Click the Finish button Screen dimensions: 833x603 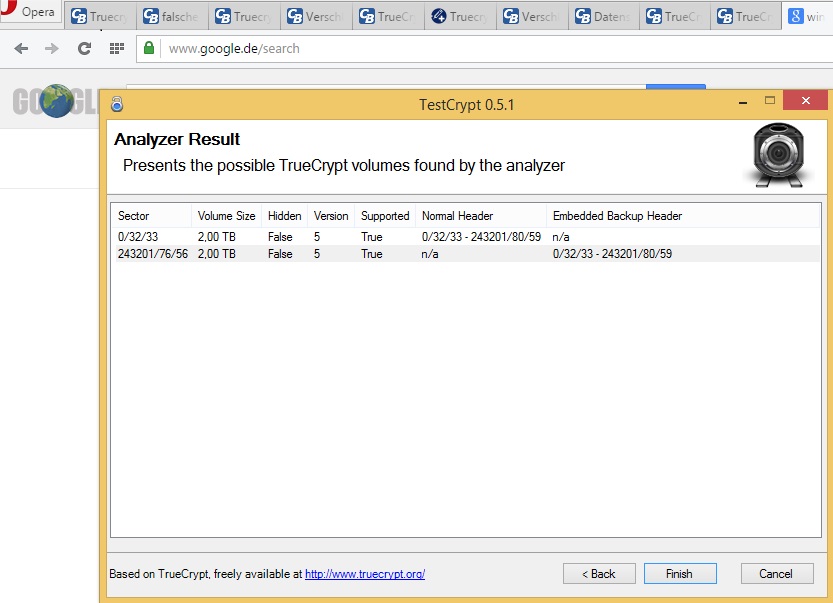click(680, 574)
